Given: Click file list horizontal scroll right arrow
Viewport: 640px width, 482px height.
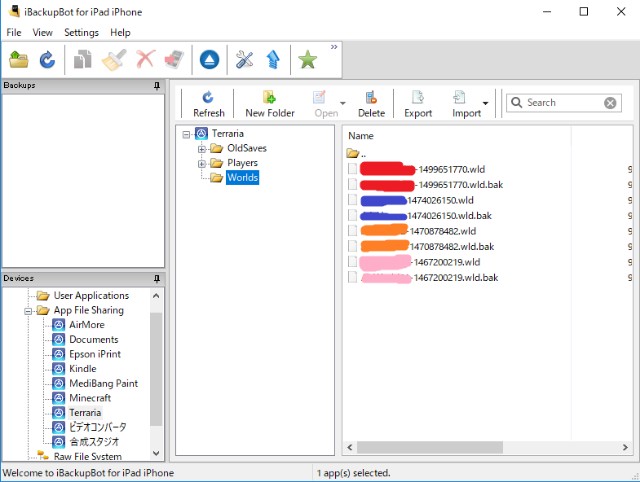Looking at the screenshot, I should (625, 448).
